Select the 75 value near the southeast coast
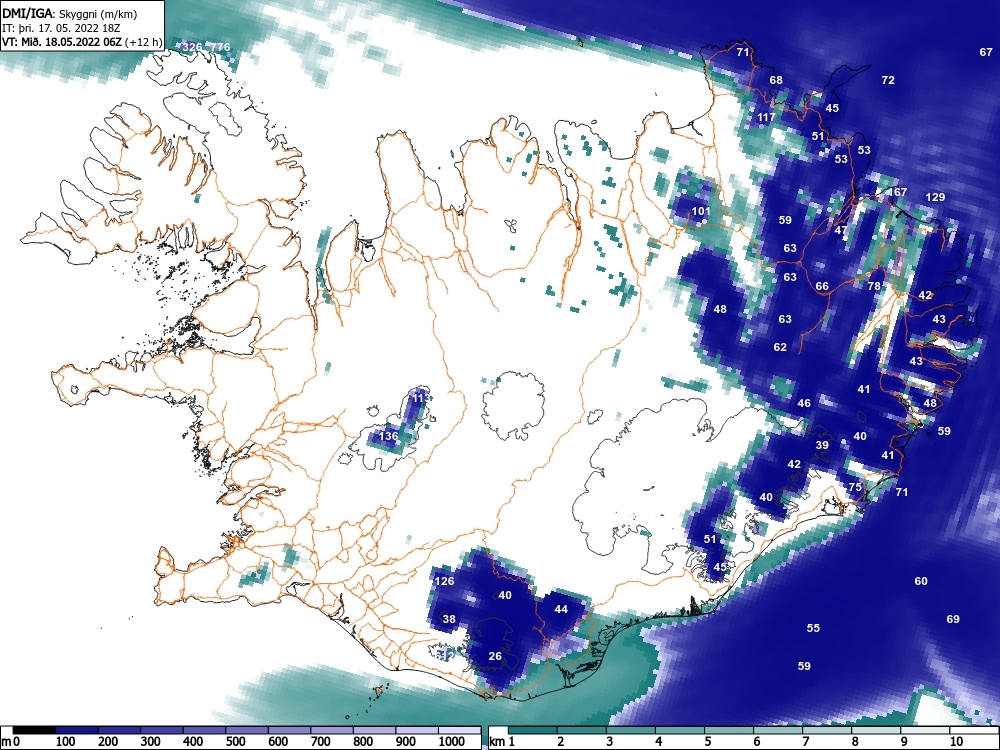The height and width of the screenshot is (750, 1000). [855, 487]
